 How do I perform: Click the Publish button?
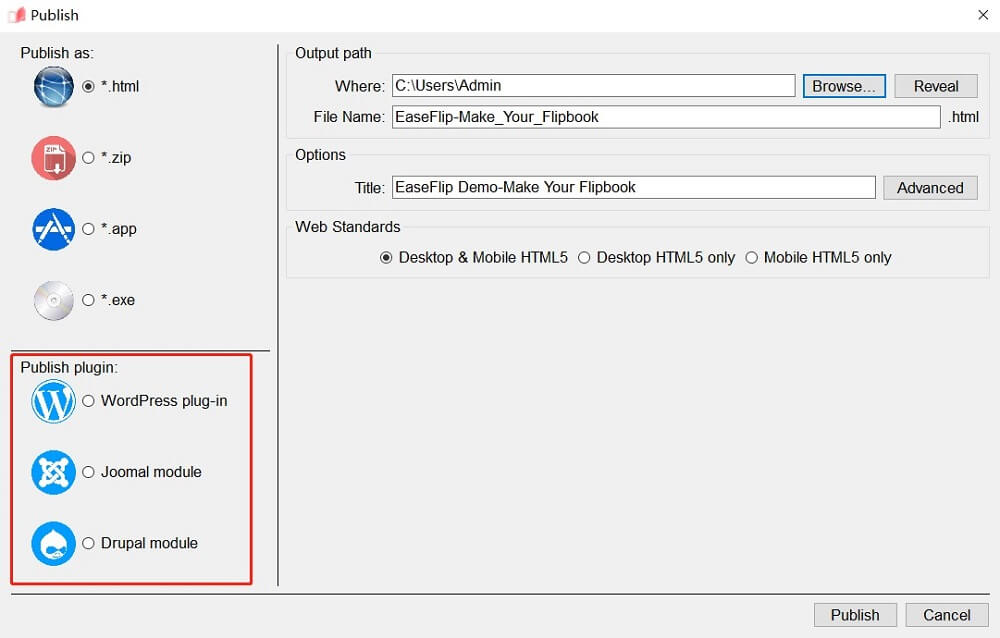(855, 615)
